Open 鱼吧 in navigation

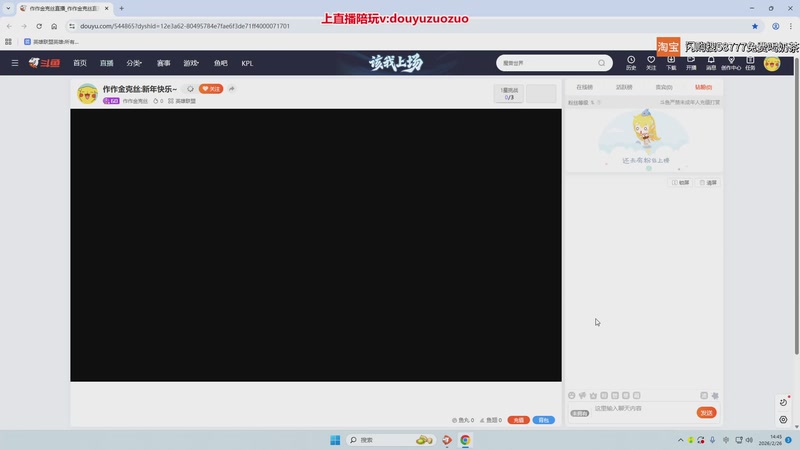pyautogui.click(x=220, y=63)
